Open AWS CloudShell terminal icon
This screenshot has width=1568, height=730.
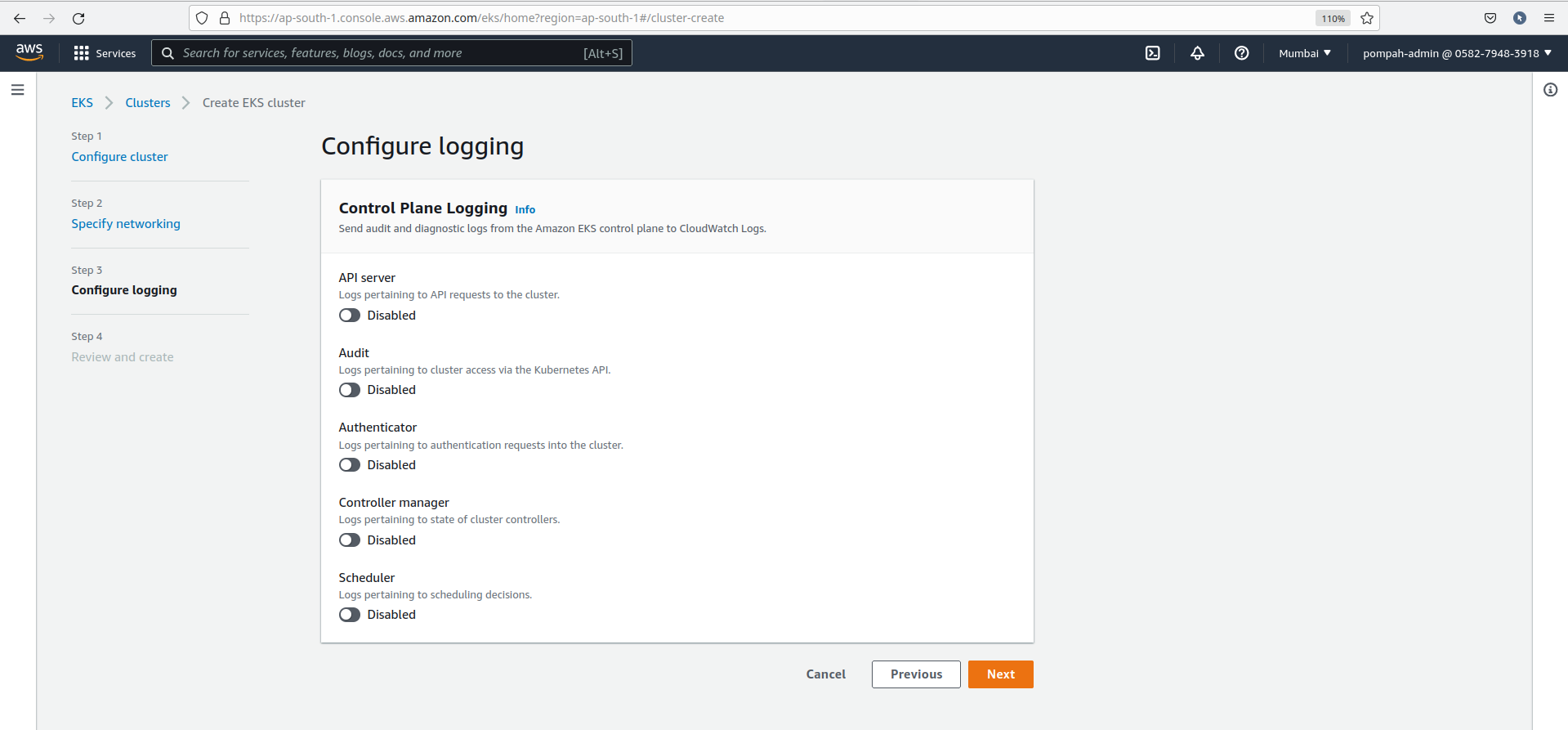pyautogui.click(x=1152, y=53)
